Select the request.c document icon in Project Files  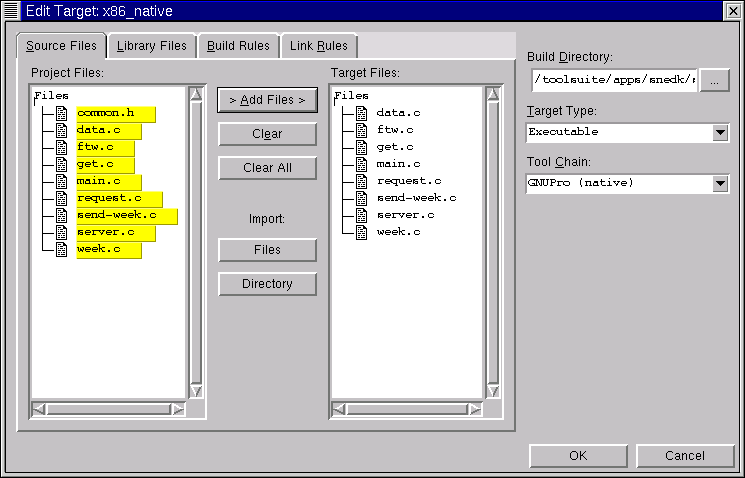pos(62,198)
